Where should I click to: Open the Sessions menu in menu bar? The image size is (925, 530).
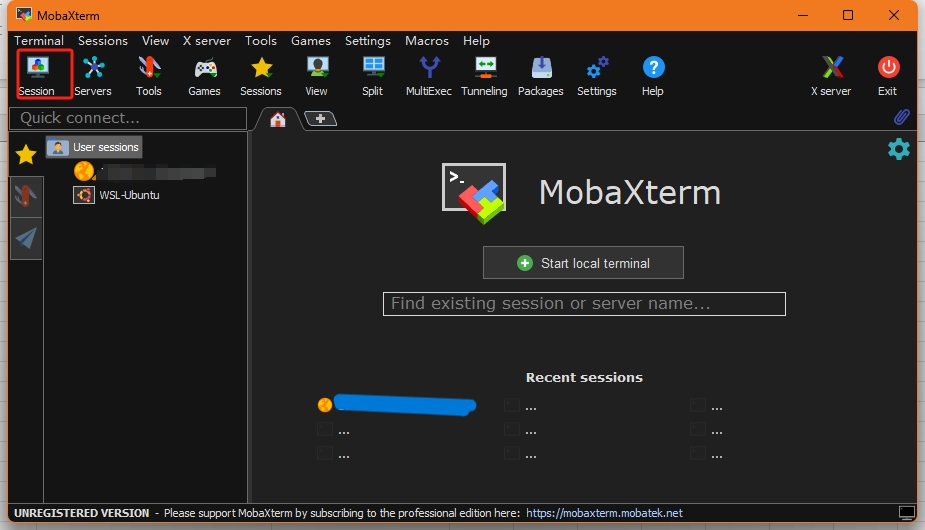coord(103,41)
